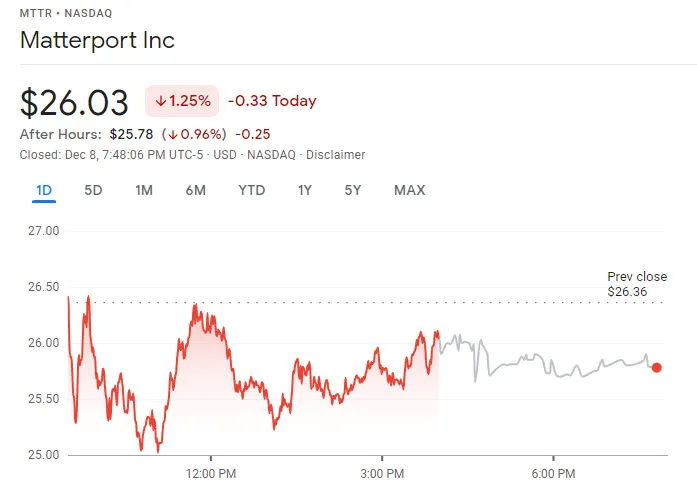Click the Matterport Inc company title
The width and height of the screenshot is (697, 481).
[x=97, y=41]
